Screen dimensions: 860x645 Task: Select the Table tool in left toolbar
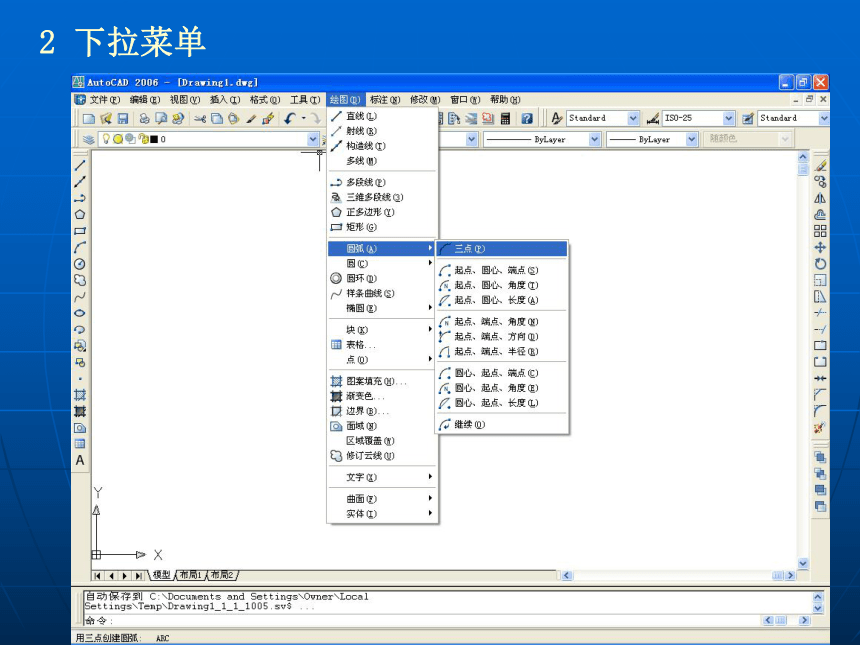pos(80,444)
